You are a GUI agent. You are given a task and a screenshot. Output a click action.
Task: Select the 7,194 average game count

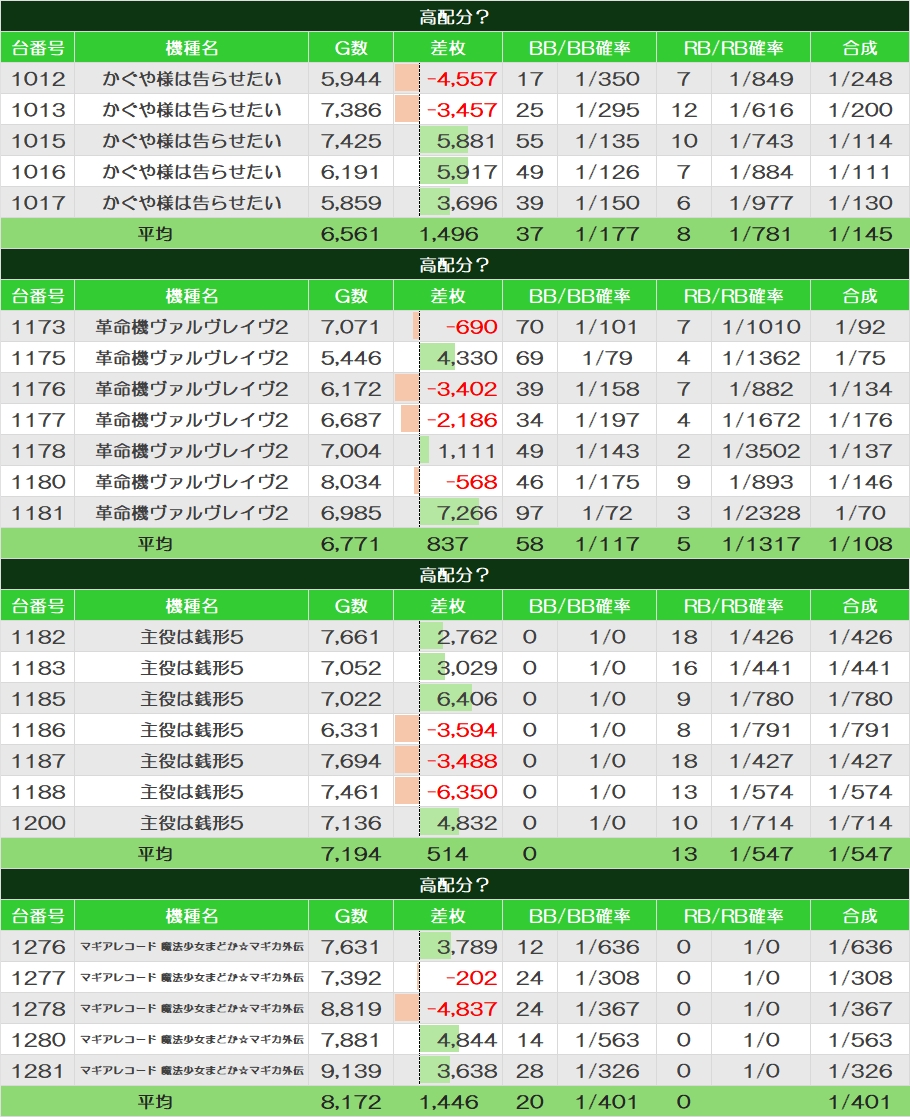point(351,853)
